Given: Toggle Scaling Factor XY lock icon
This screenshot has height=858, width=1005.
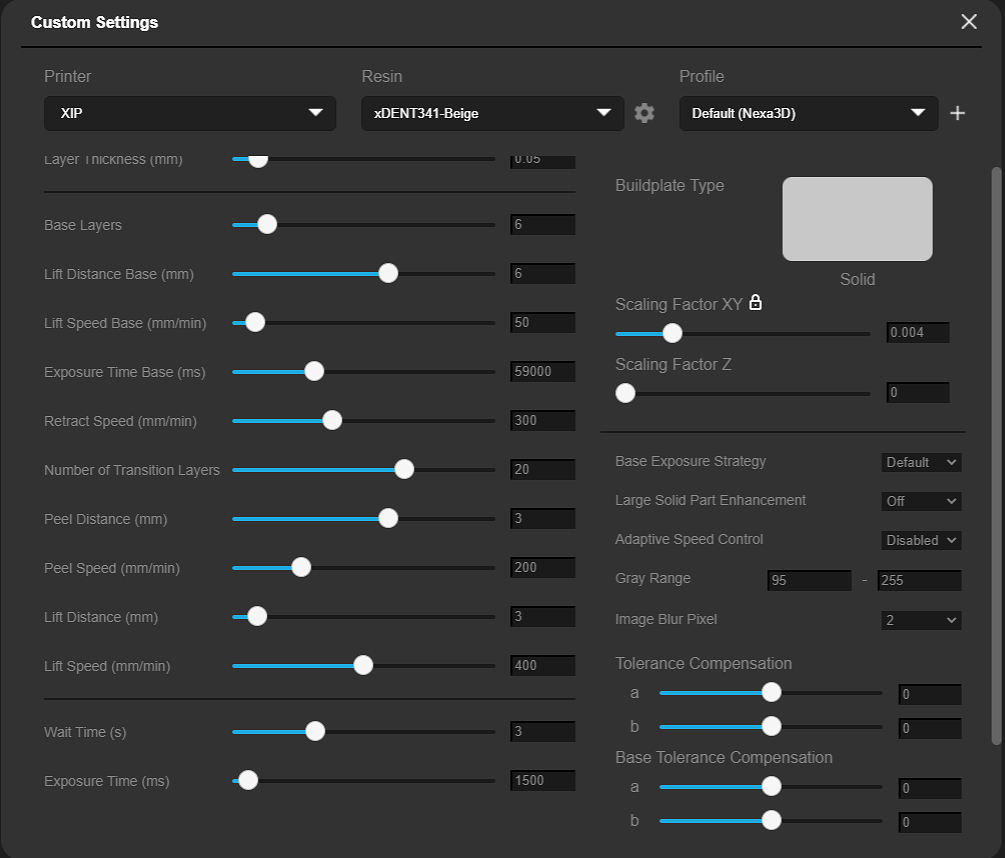Looking at the screenshot, I should point(756,302).
